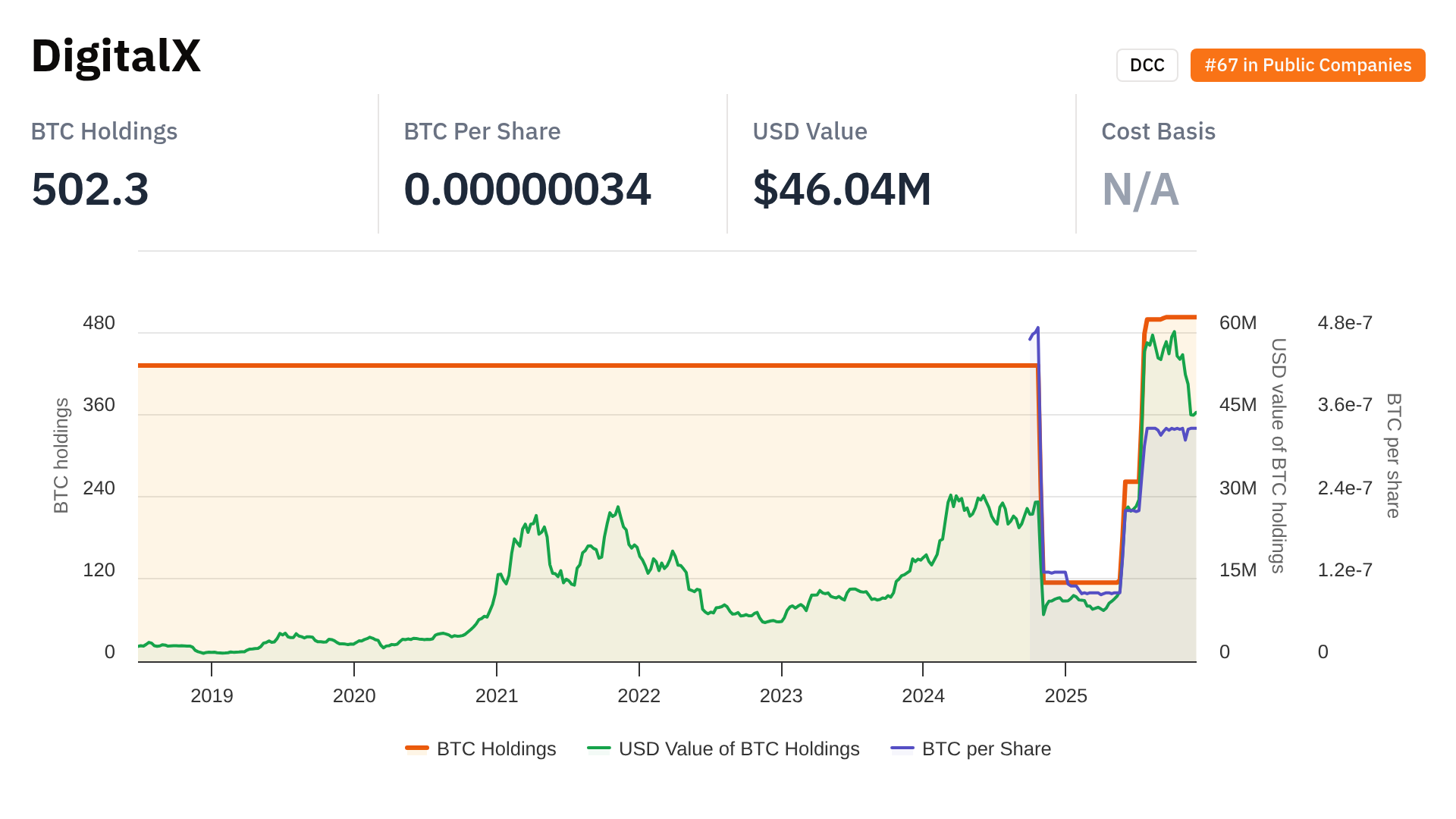Click the DigitalX company title
The image size is (1456, 819).
[x=116, y=56]
